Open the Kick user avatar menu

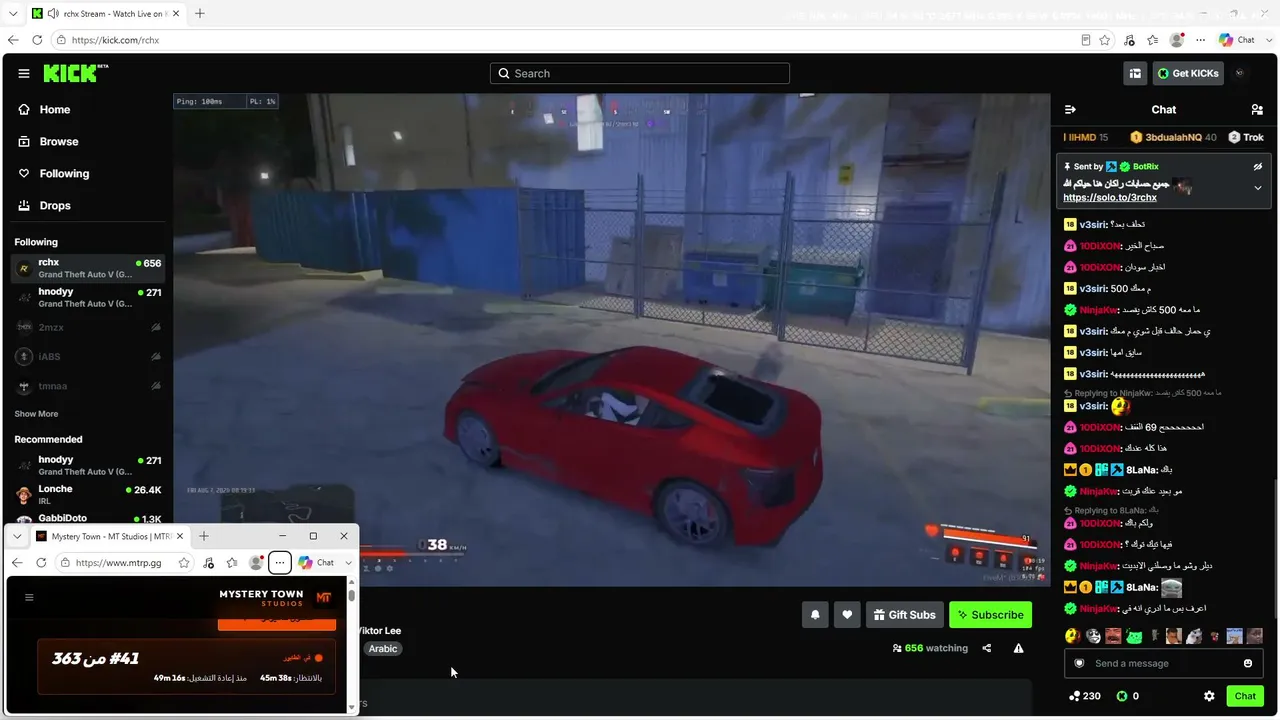pyautogui.click(x=1240, y=73)
